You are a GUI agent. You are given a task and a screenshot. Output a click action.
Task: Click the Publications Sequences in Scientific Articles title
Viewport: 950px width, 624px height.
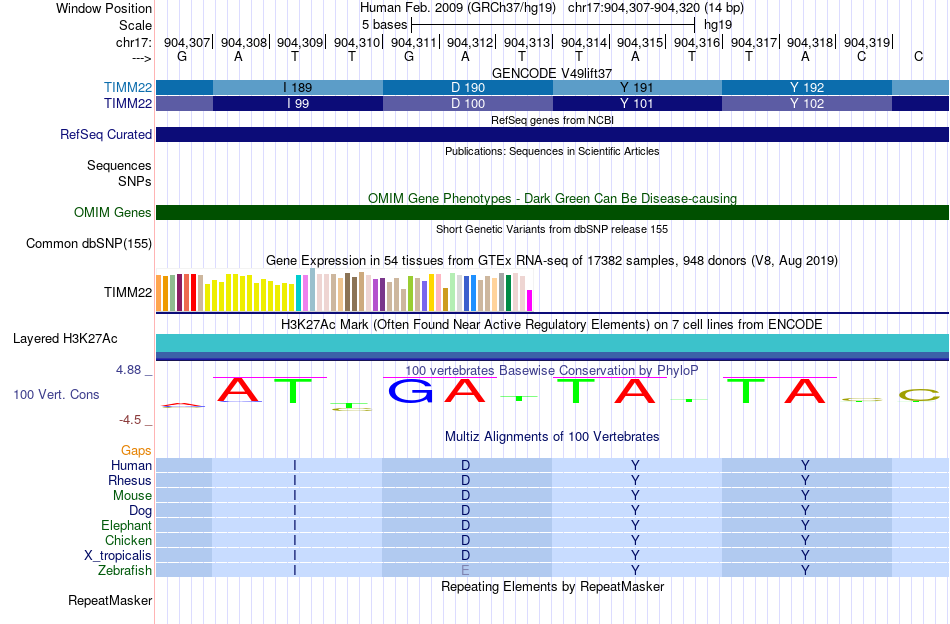click(x=552, y=151)
